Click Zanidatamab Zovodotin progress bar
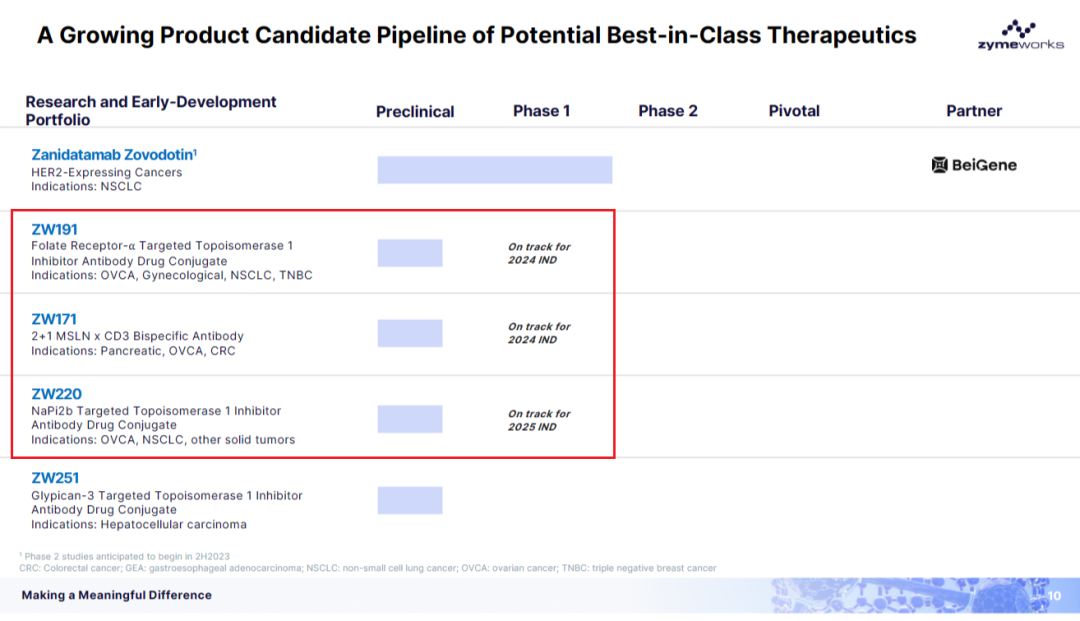 coord(494,170)
